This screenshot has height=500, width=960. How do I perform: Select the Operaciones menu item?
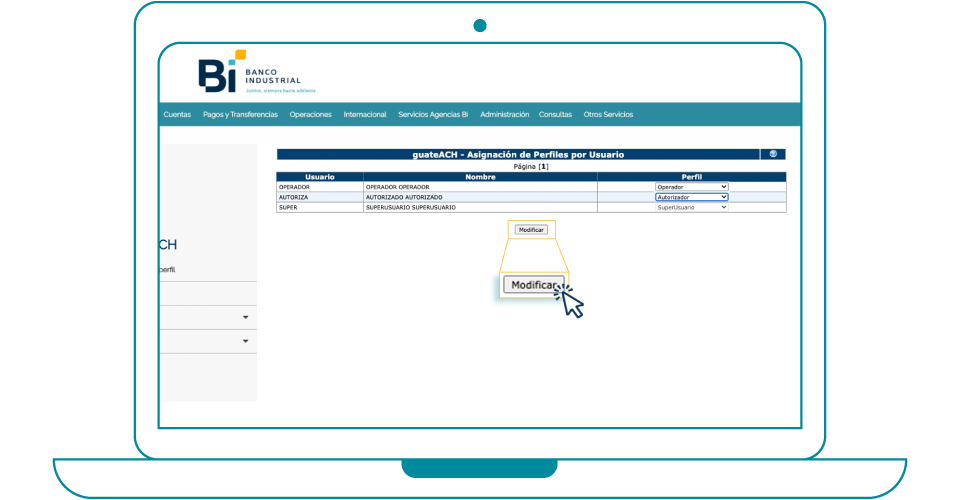[x=310, y=115]
